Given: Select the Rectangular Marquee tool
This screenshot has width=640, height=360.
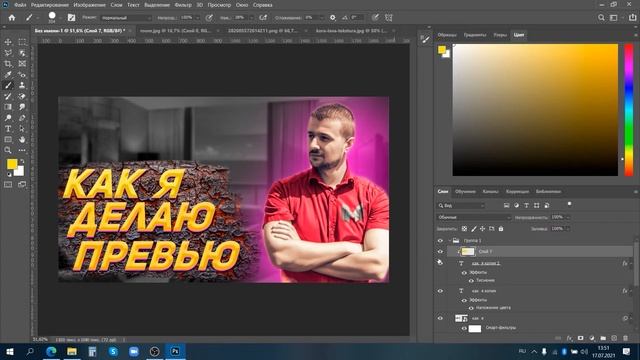Looking at the screenshot, I should point(22,42).
